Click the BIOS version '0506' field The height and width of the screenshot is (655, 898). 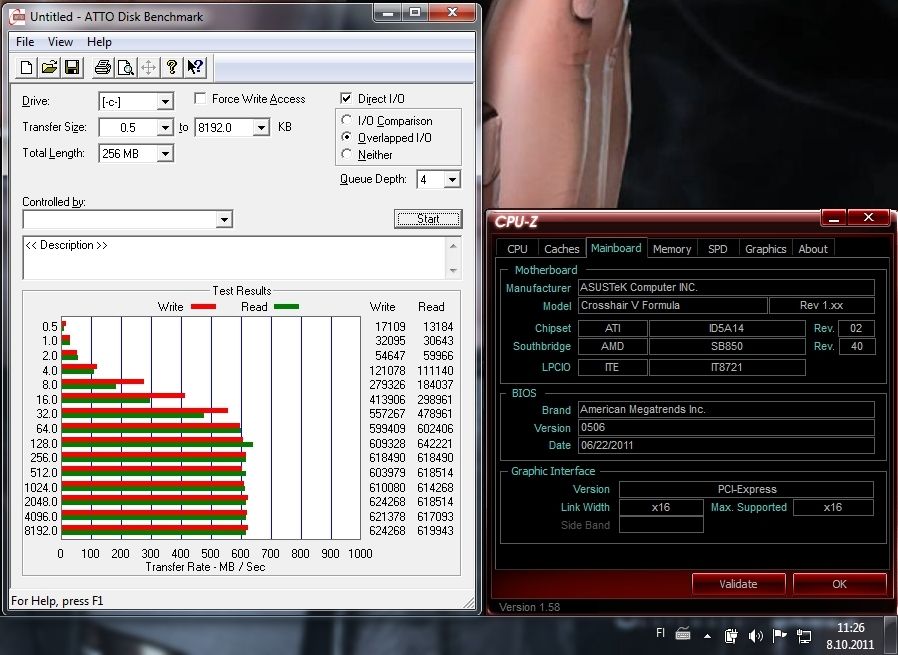pyautogui.click(x=726, y=428)
